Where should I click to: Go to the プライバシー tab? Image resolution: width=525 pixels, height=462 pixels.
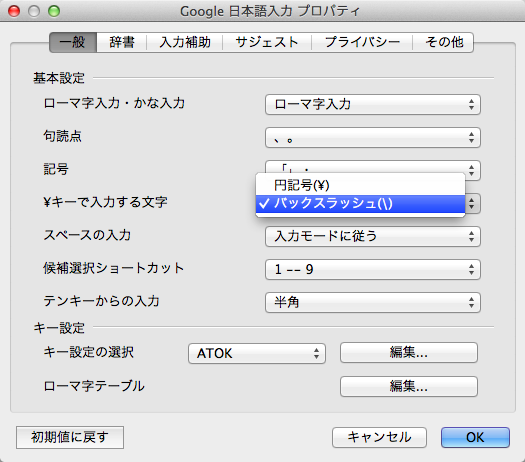click(362, 42)
